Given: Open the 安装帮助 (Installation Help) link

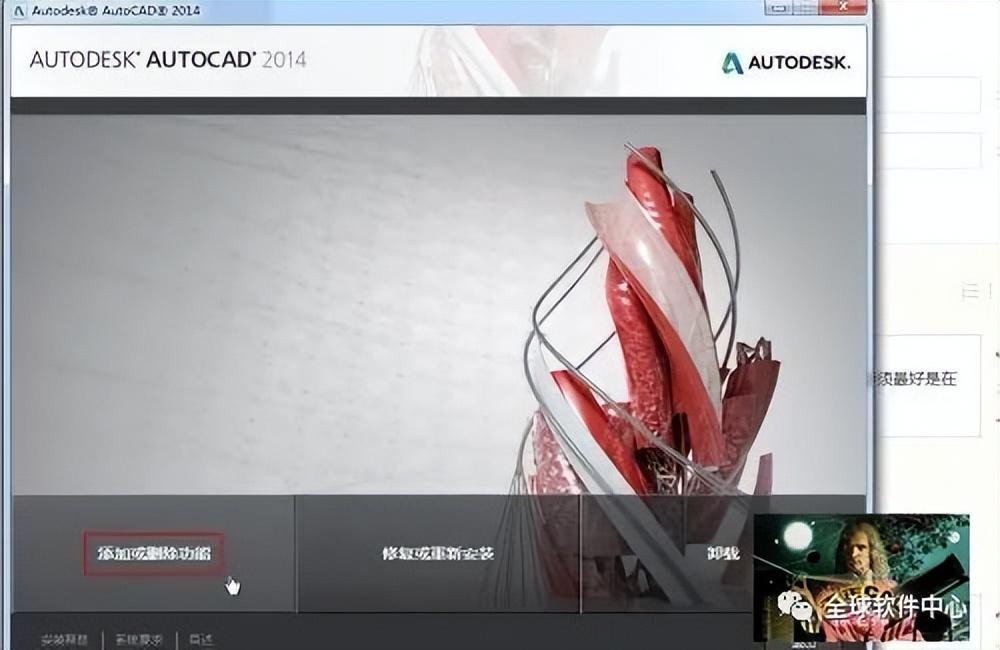Looking at the screenshot, I should (64, 640).
